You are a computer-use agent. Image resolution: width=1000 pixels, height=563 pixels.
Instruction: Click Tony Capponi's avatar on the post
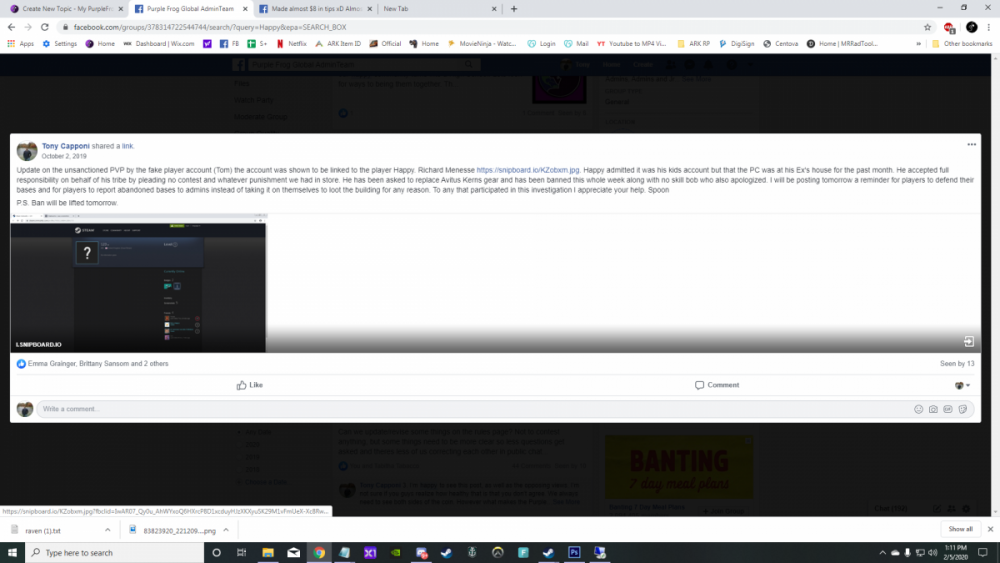[27, 151]
